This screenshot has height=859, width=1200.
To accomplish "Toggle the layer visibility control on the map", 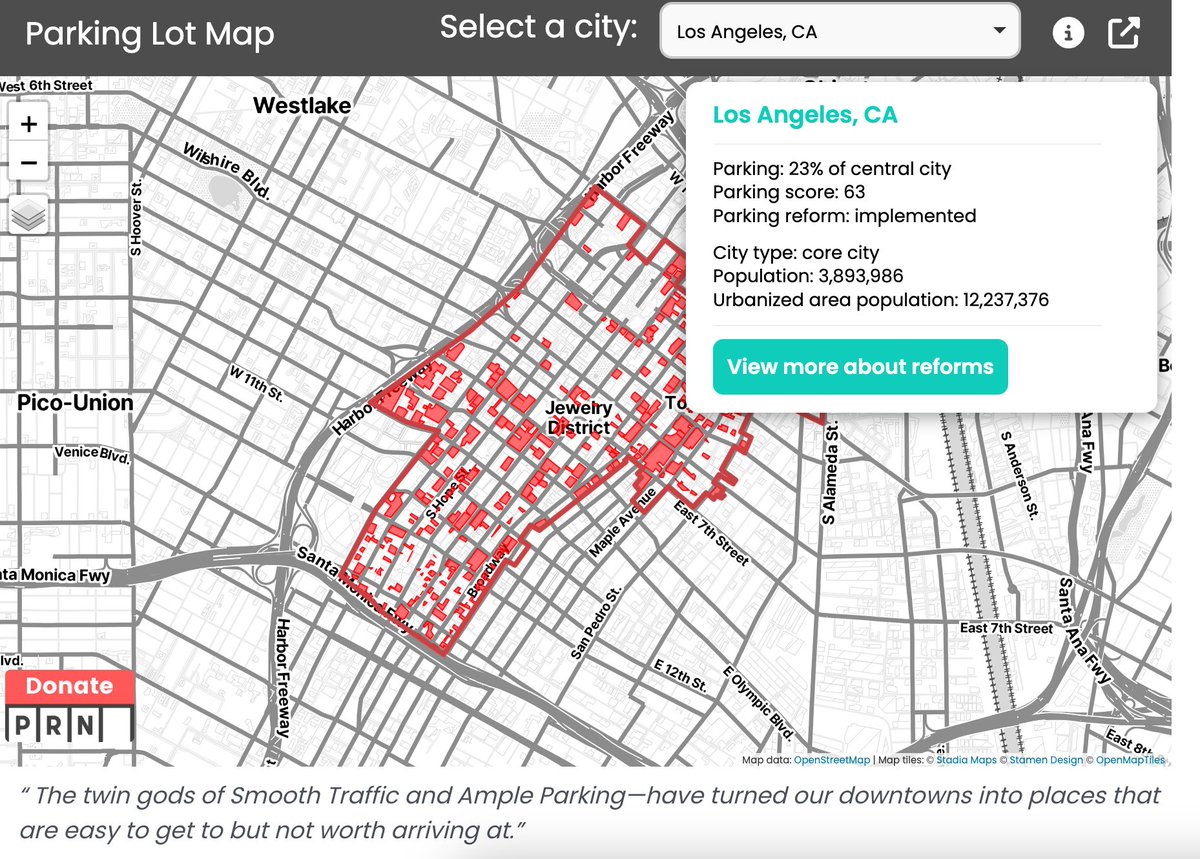I will (28, 212).
